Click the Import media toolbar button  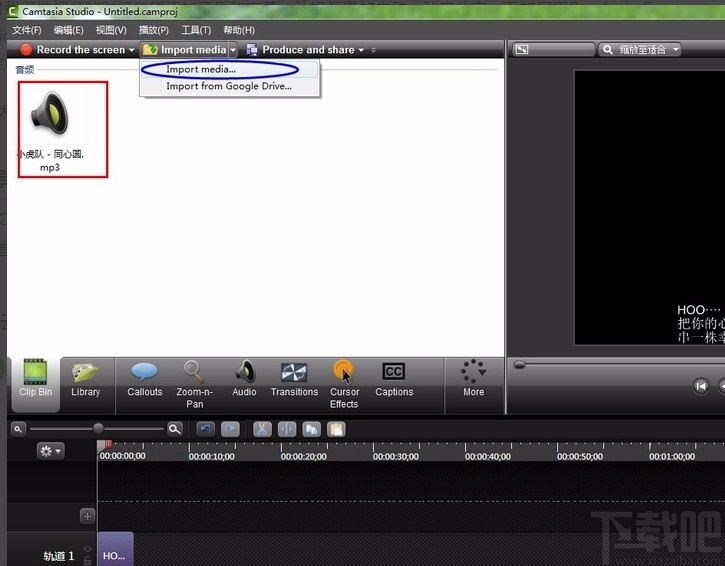pos(184,49)
